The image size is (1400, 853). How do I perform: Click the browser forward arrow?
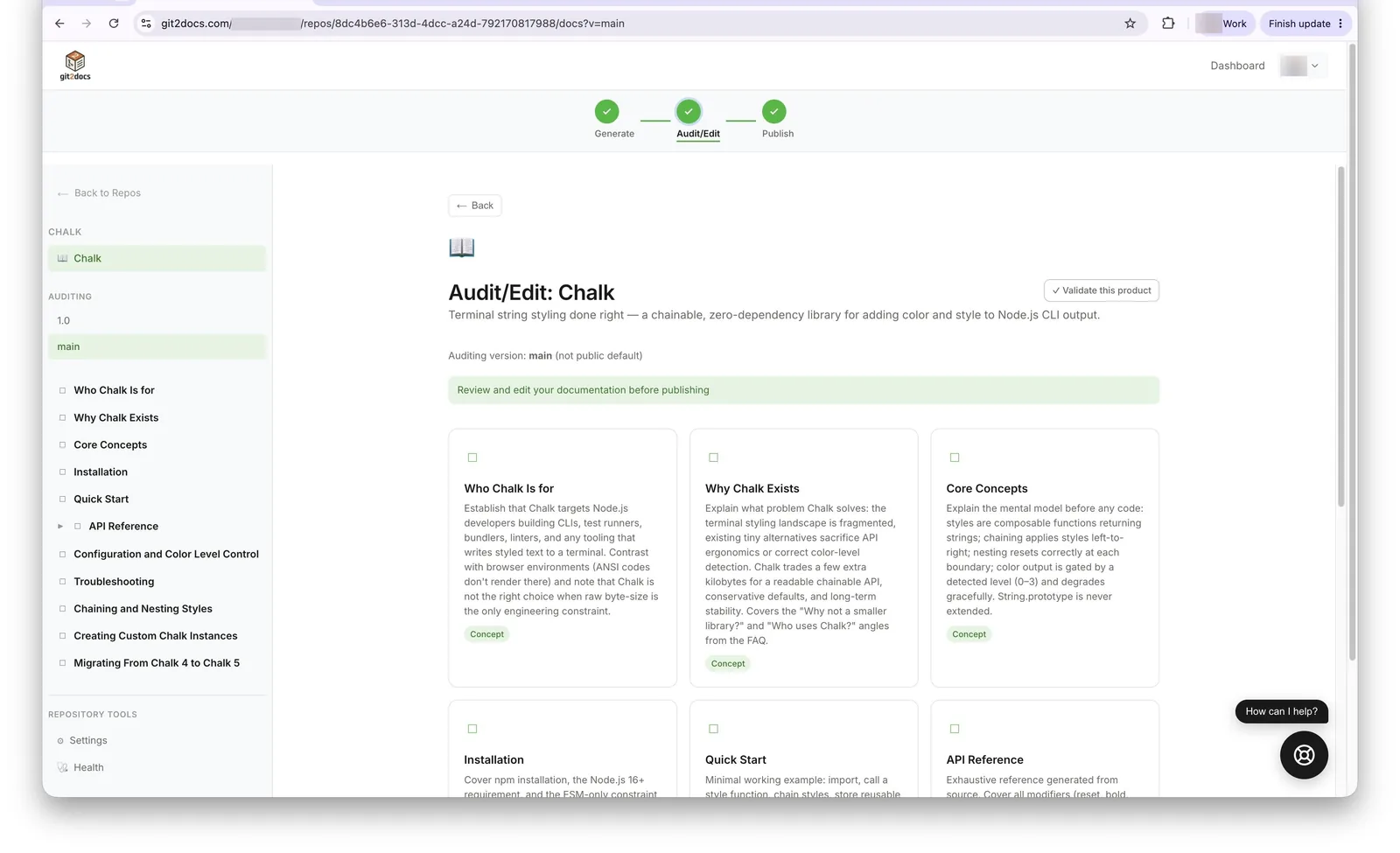pos(86,24)
